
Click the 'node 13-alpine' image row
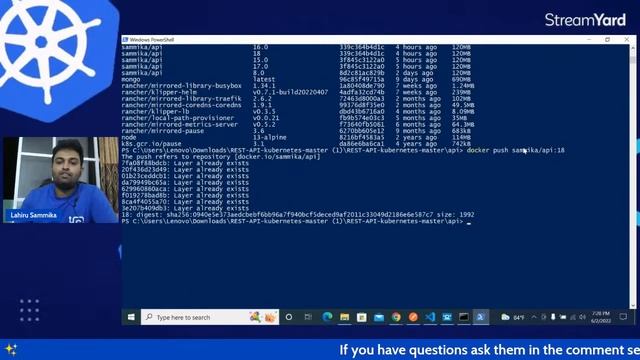[x=296, y=137]
